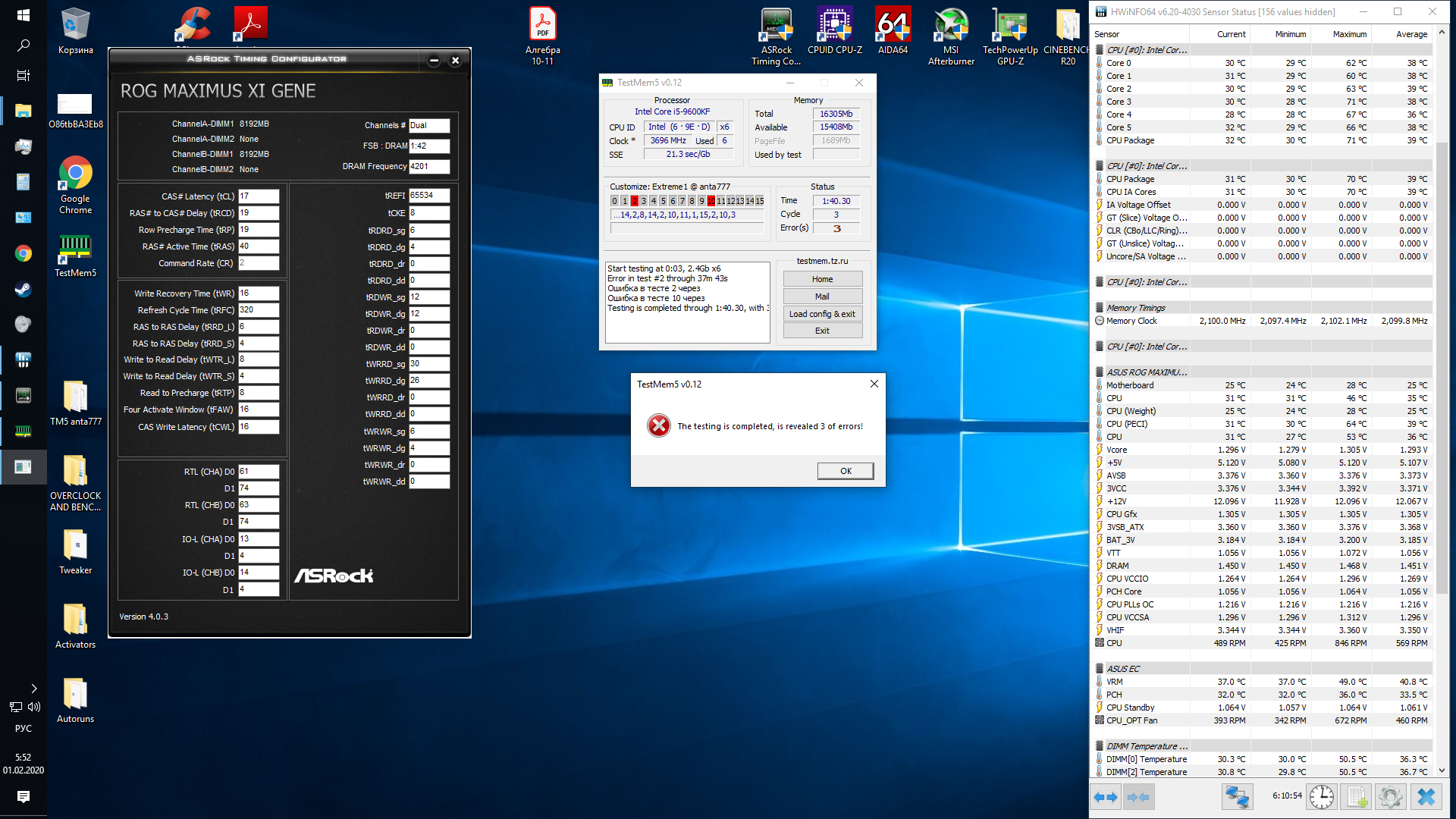
Task: Click the DIMM Temperature group header
Action: pyautogui.click(x=1146, y=746)
